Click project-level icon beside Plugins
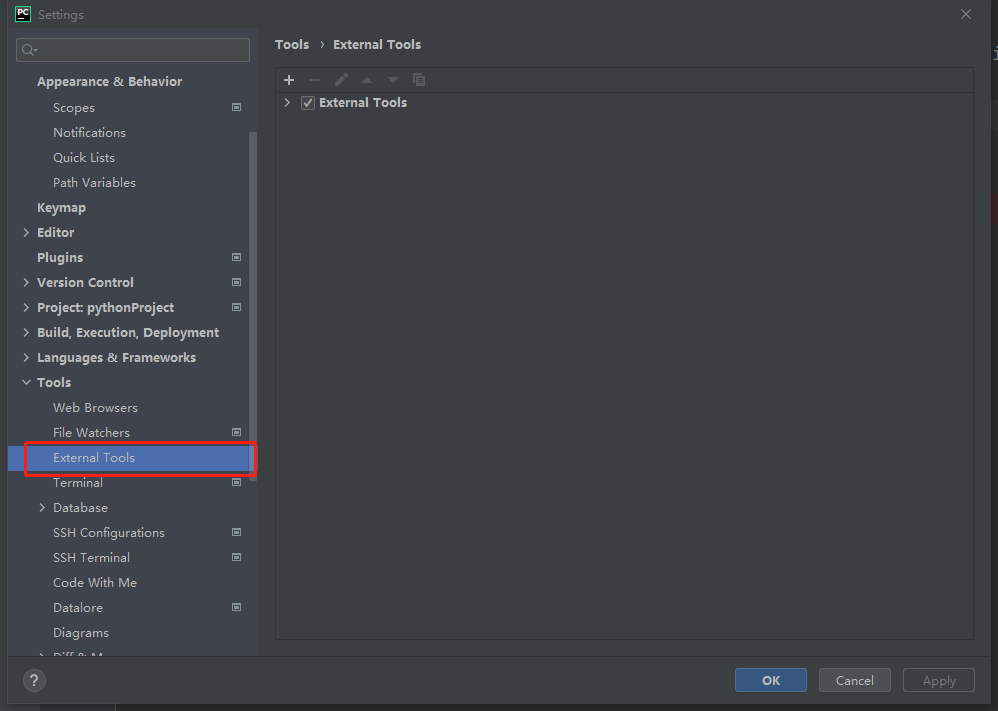This screenshot has height=711, width=998. click(x=236, y=257)
